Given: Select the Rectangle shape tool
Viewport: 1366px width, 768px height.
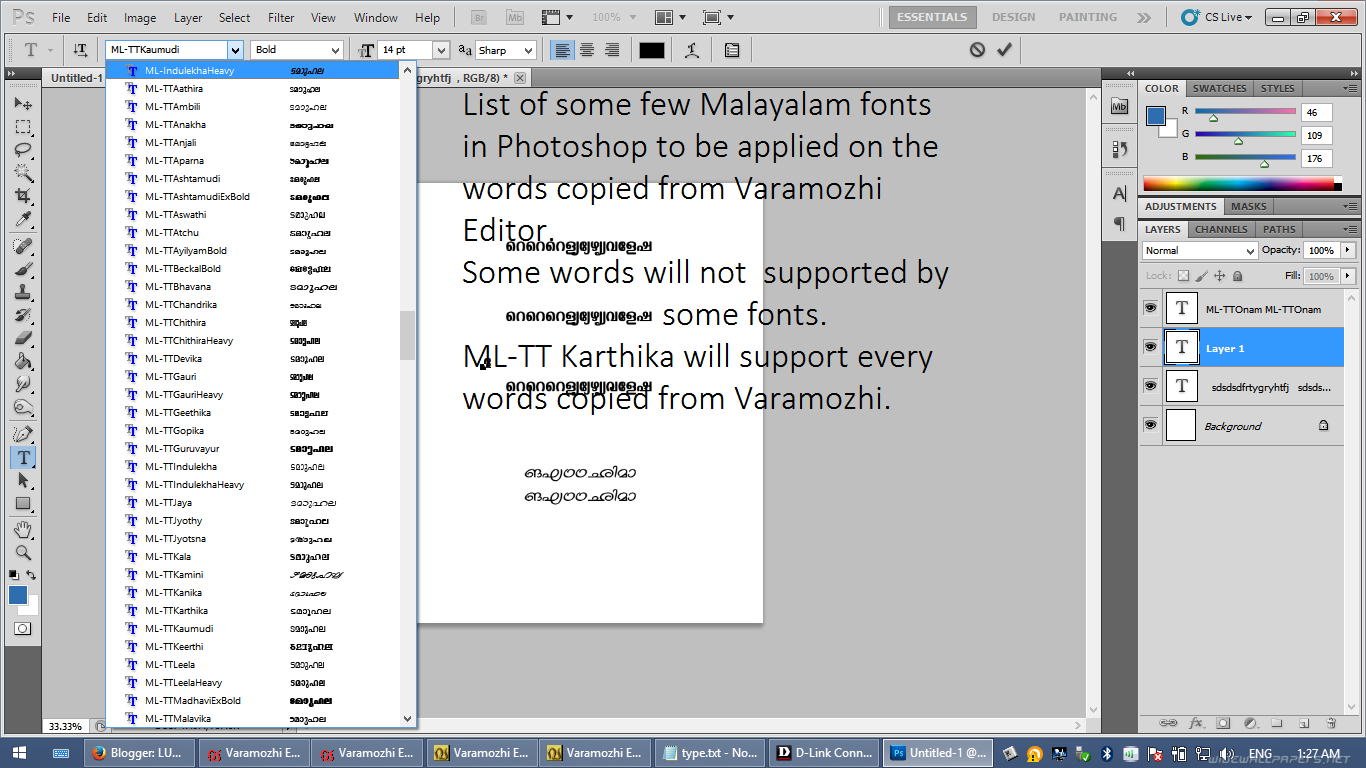Looking at the screenshot, I should point(23,504).
